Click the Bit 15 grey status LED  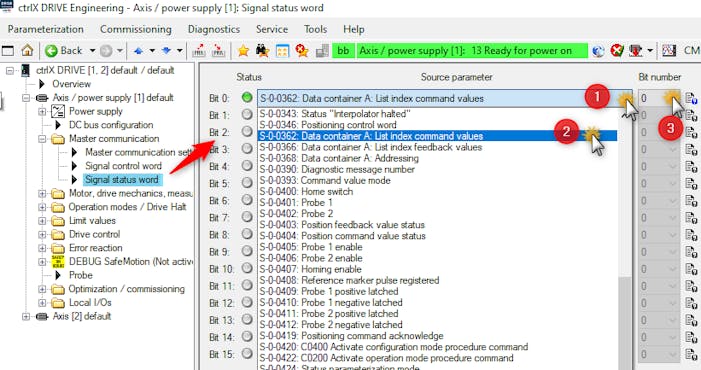tap(247, 353)
